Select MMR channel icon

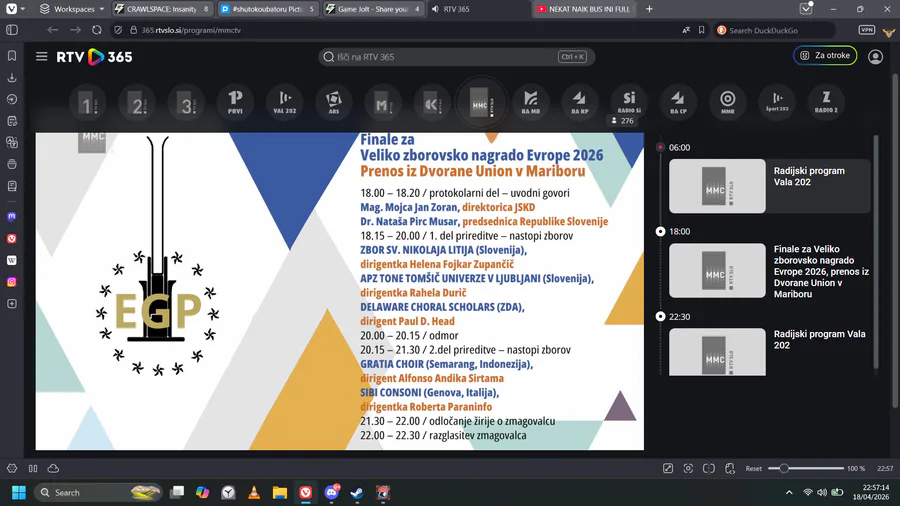click(x=728, y=102)
